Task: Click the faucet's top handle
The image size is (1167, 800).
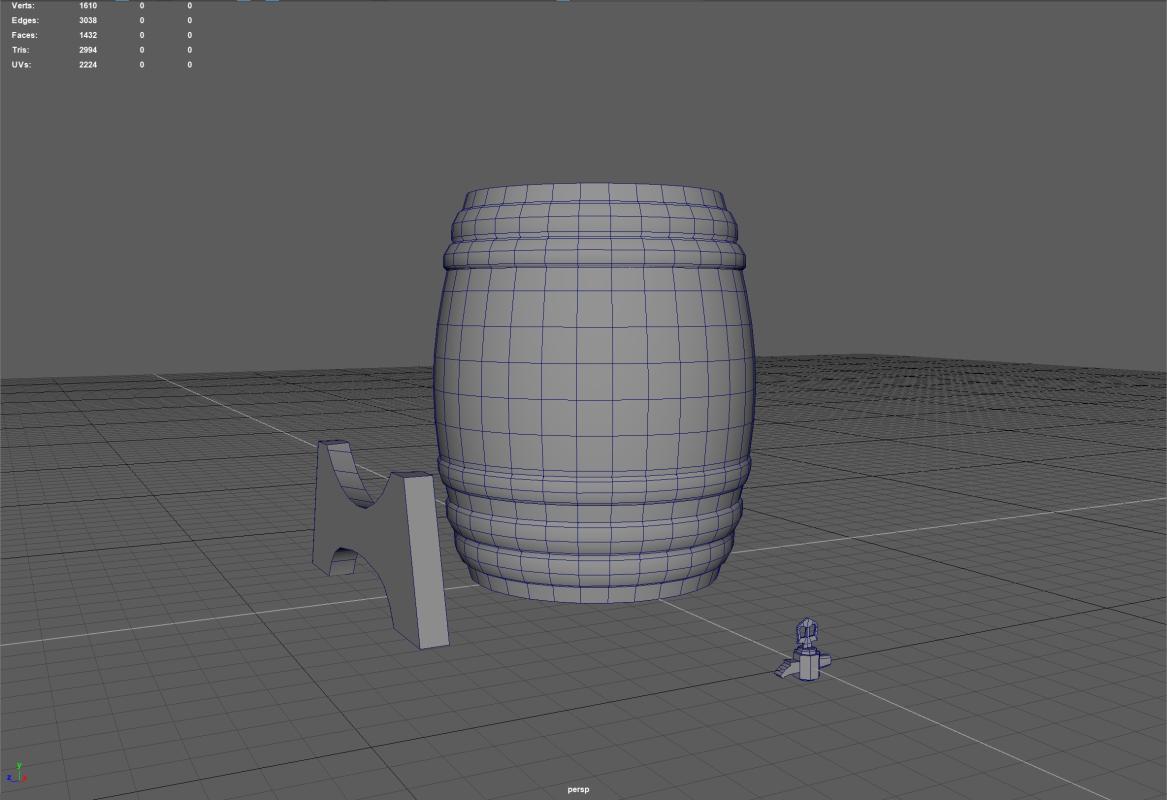Action: pyautogui.click(x=807, y=631)
